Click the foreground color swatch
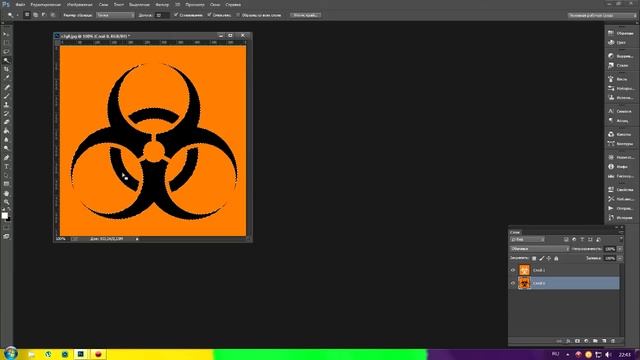This screenshot has width=640, height=360. 4,215
